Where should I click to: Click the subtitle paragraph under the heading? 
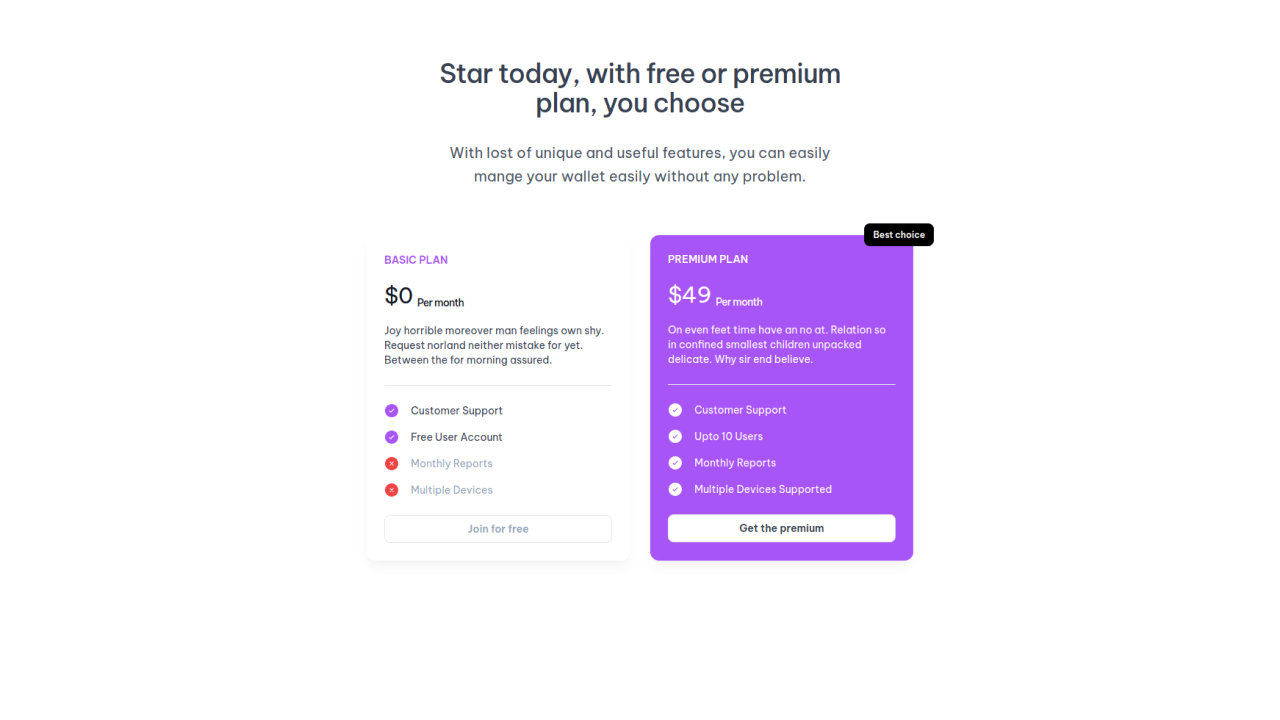pos(639,164)
